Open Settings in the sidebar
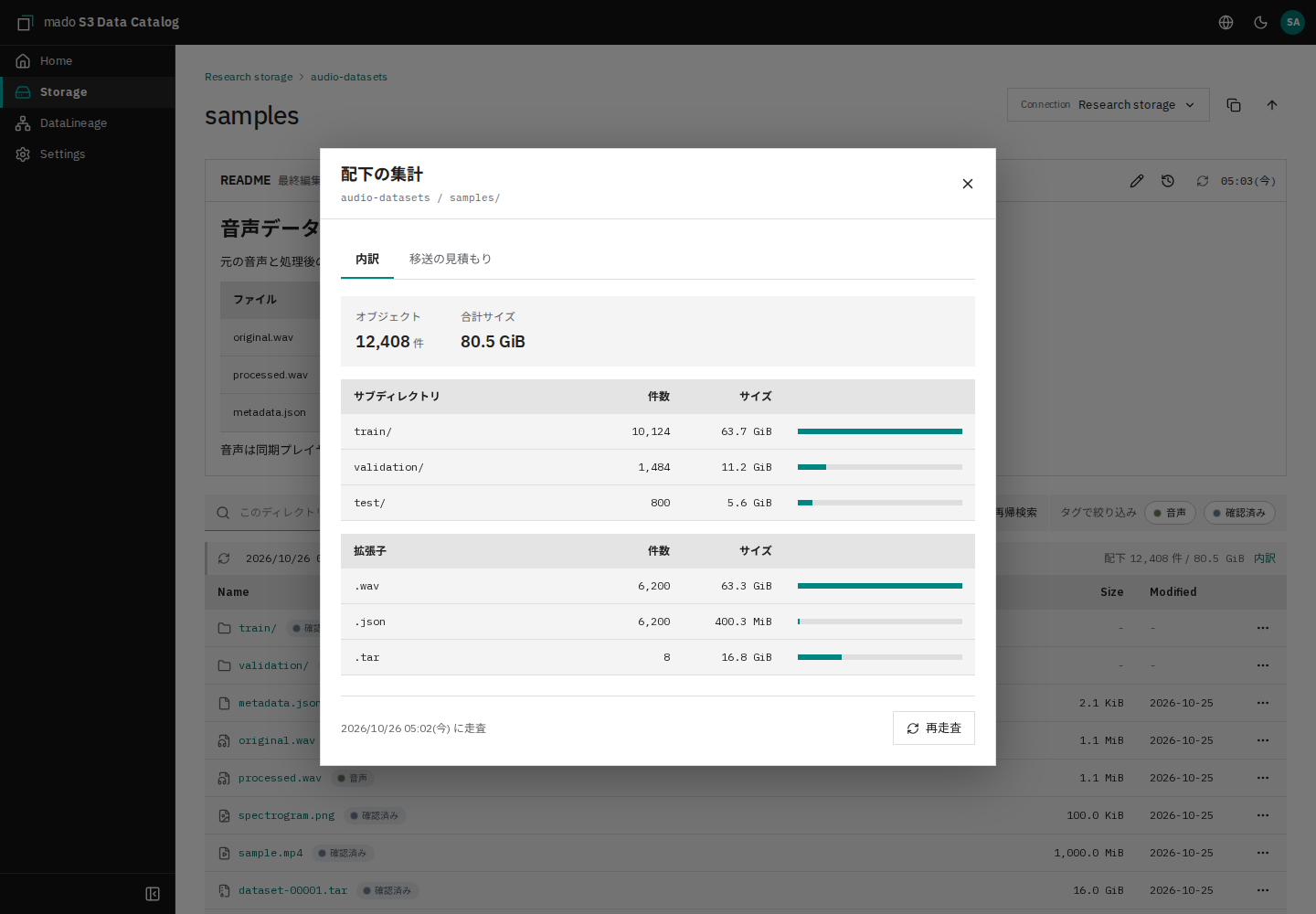This screenshot has width=1316, height=914. [x=88, y=154]
